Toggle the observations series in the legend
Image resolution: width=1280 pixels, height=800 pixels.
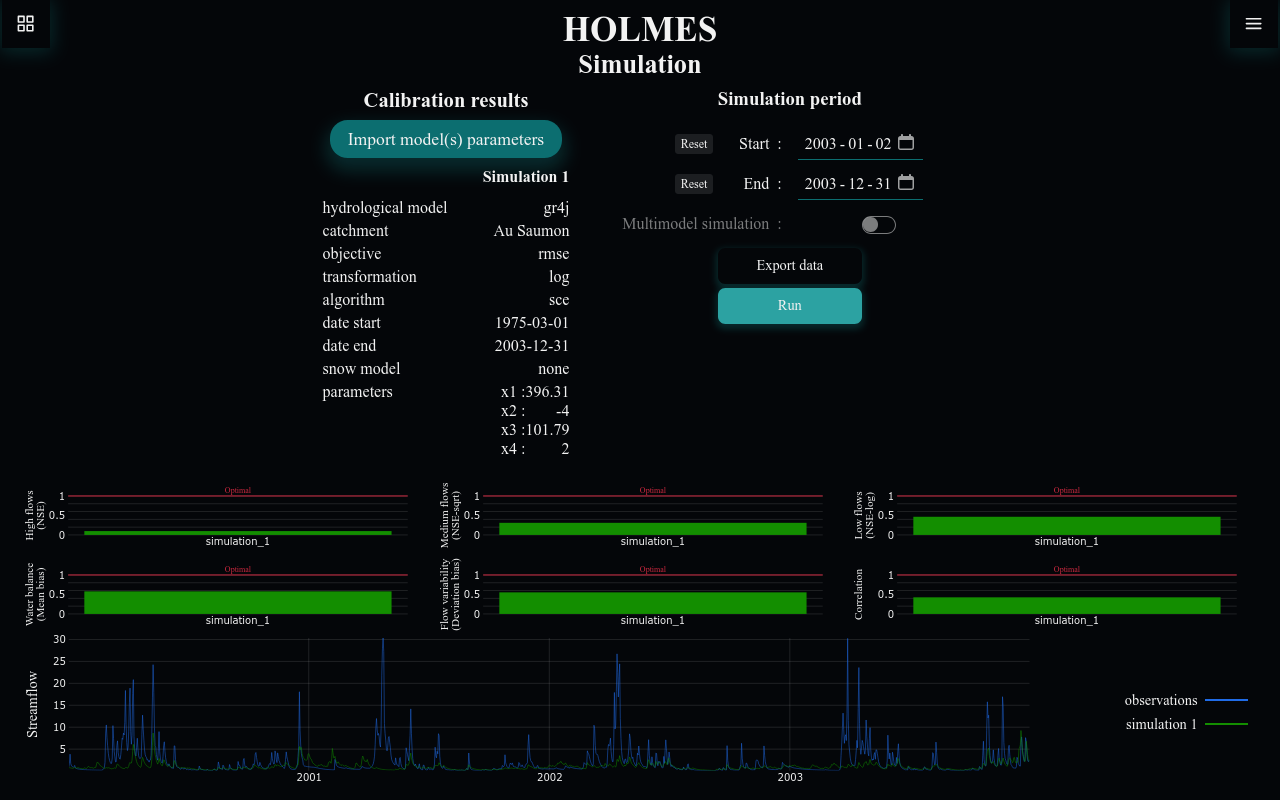point(1160,700)
